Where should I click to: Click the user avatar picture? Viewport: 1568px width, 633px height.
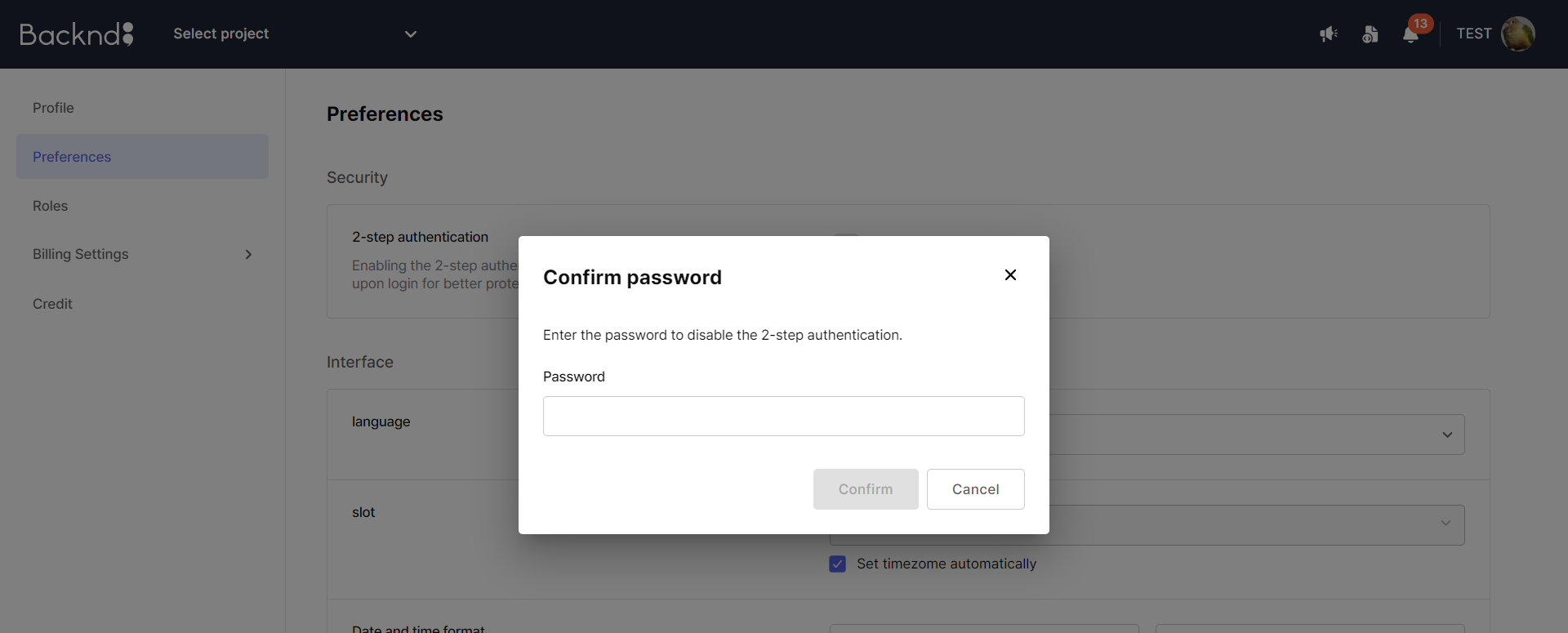coord(1518,33)
